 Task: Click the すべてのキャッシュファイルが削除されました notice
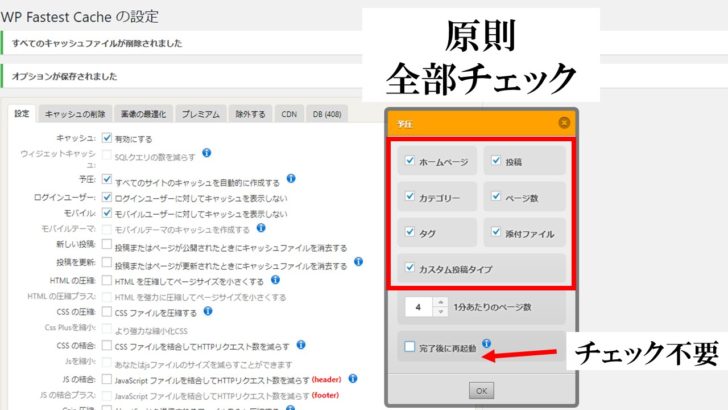pos(97,43)
